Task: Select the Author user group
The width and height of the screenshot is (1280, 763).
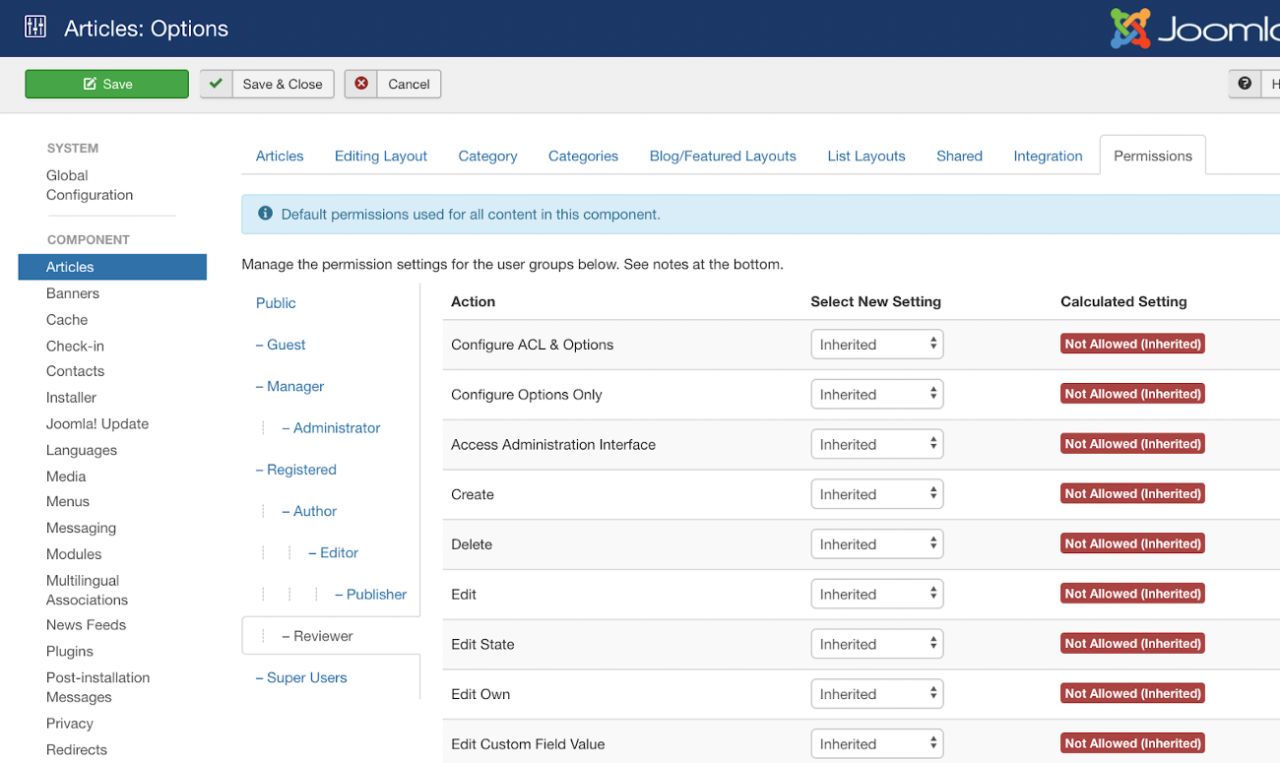Action: tap(309, 511)
